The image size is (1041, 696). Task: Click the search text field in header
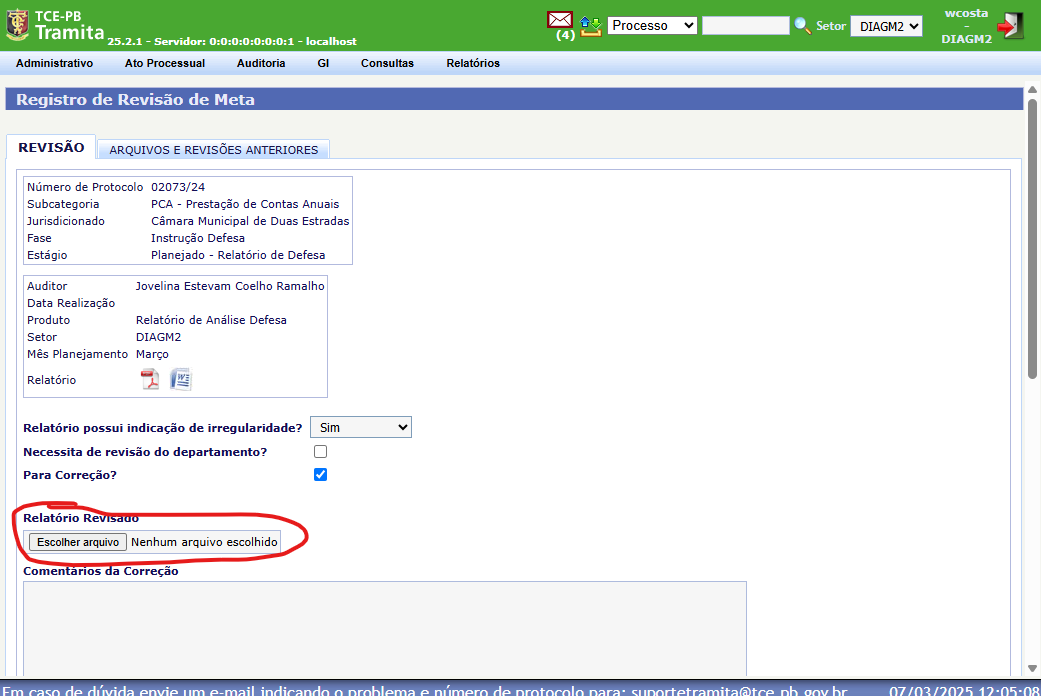point(746,26)
